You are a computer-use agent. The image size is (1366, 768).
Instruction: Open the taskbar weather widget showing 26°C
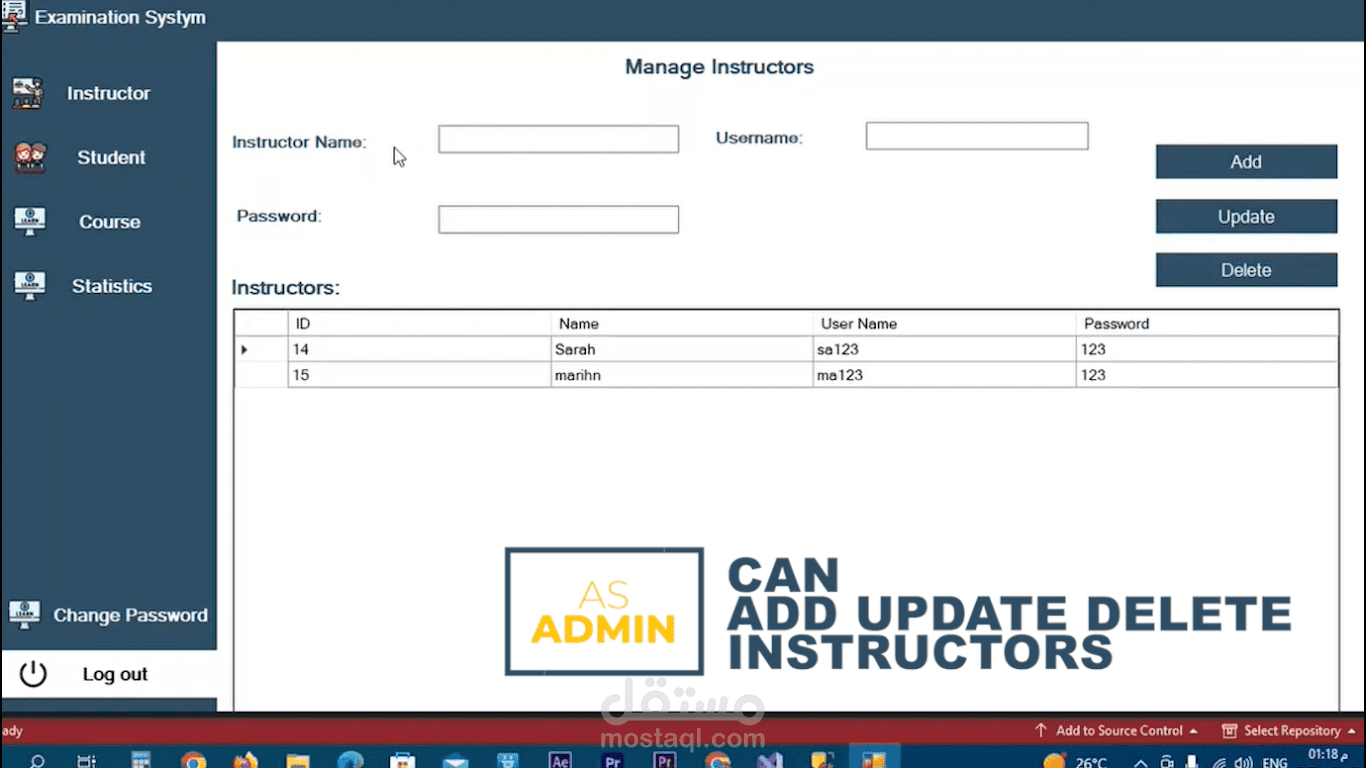1076,762
